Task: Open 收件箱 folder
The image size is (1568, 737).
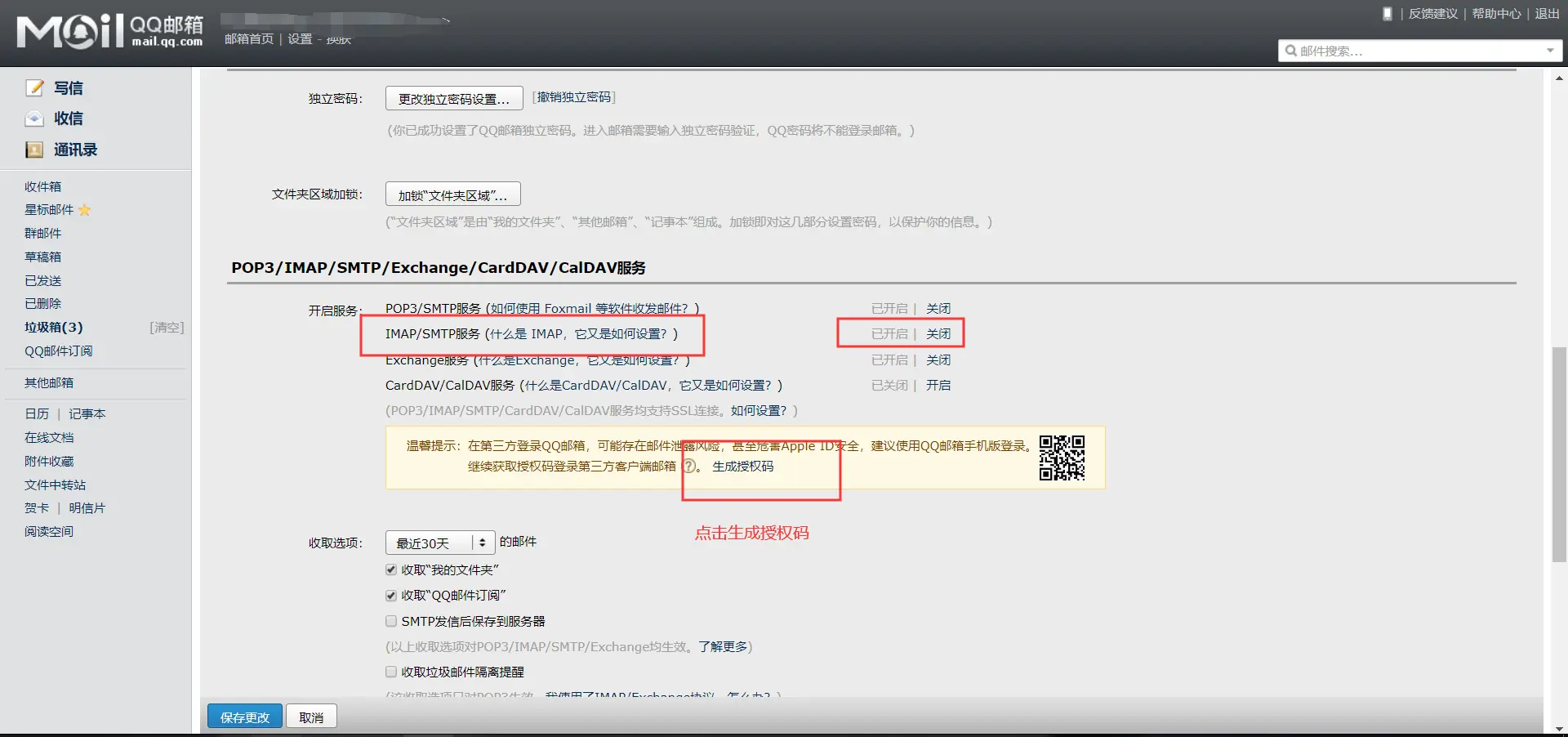Action: [42, 186]
